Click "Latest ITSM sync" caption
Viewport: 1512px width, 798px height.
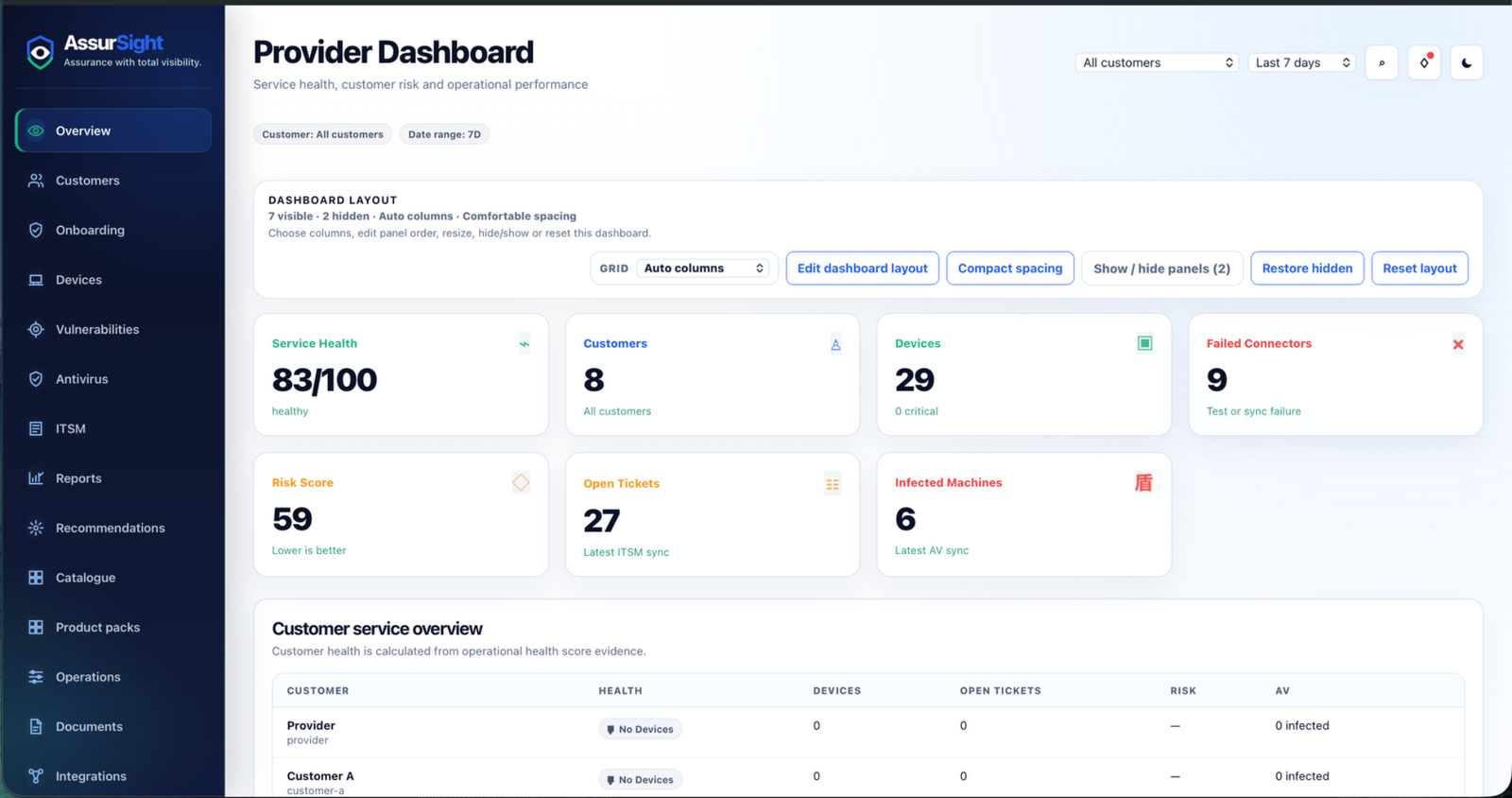point(626,552)
